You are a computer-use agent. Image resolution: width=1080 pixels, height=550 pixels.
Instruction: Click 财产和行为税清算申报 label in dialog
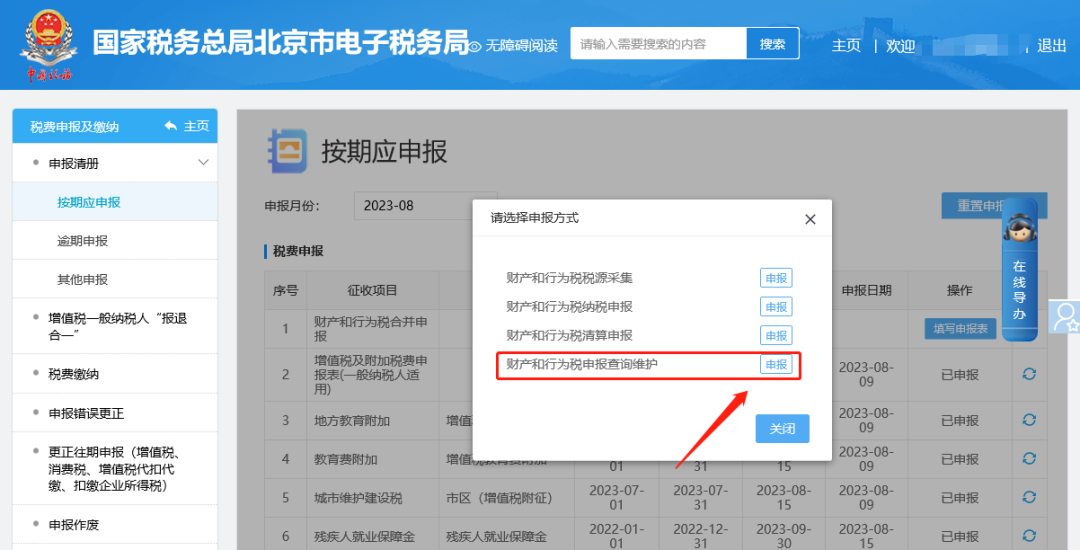[x=570, y=336]
